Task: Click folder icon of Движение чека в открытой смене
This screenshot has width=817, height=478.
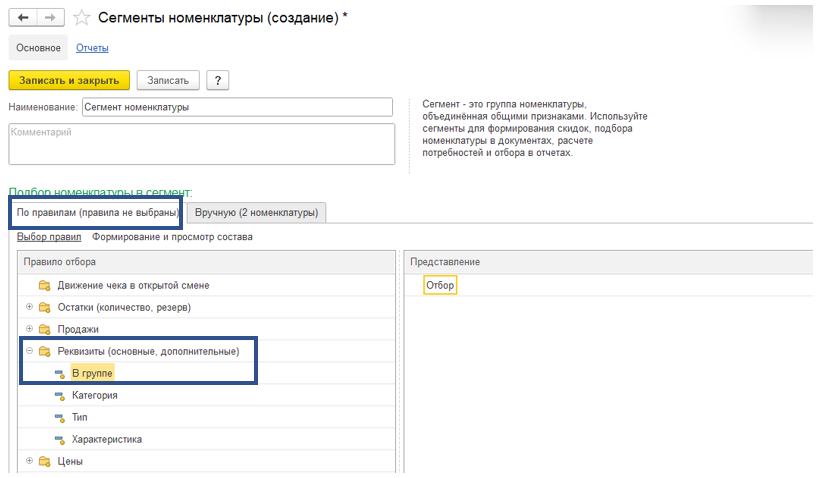Action: pos(44,286)
